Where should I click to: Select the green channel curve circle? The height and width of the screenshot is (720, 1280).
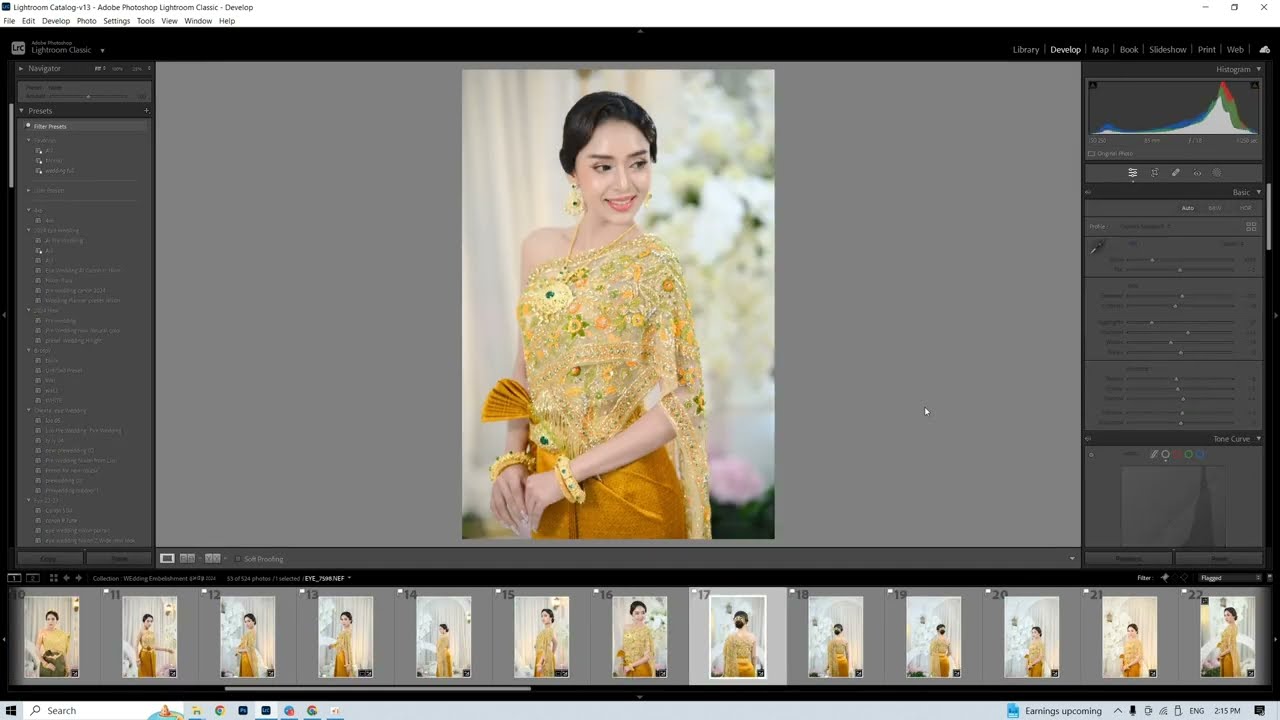coord(1189,454)
